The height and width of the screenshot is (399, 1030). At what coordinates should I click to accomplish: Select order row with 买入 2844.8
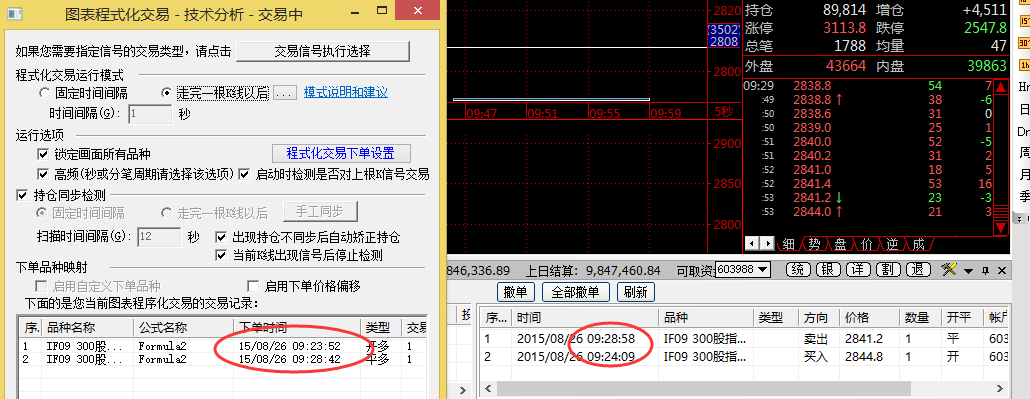click(x=743, y=357)
